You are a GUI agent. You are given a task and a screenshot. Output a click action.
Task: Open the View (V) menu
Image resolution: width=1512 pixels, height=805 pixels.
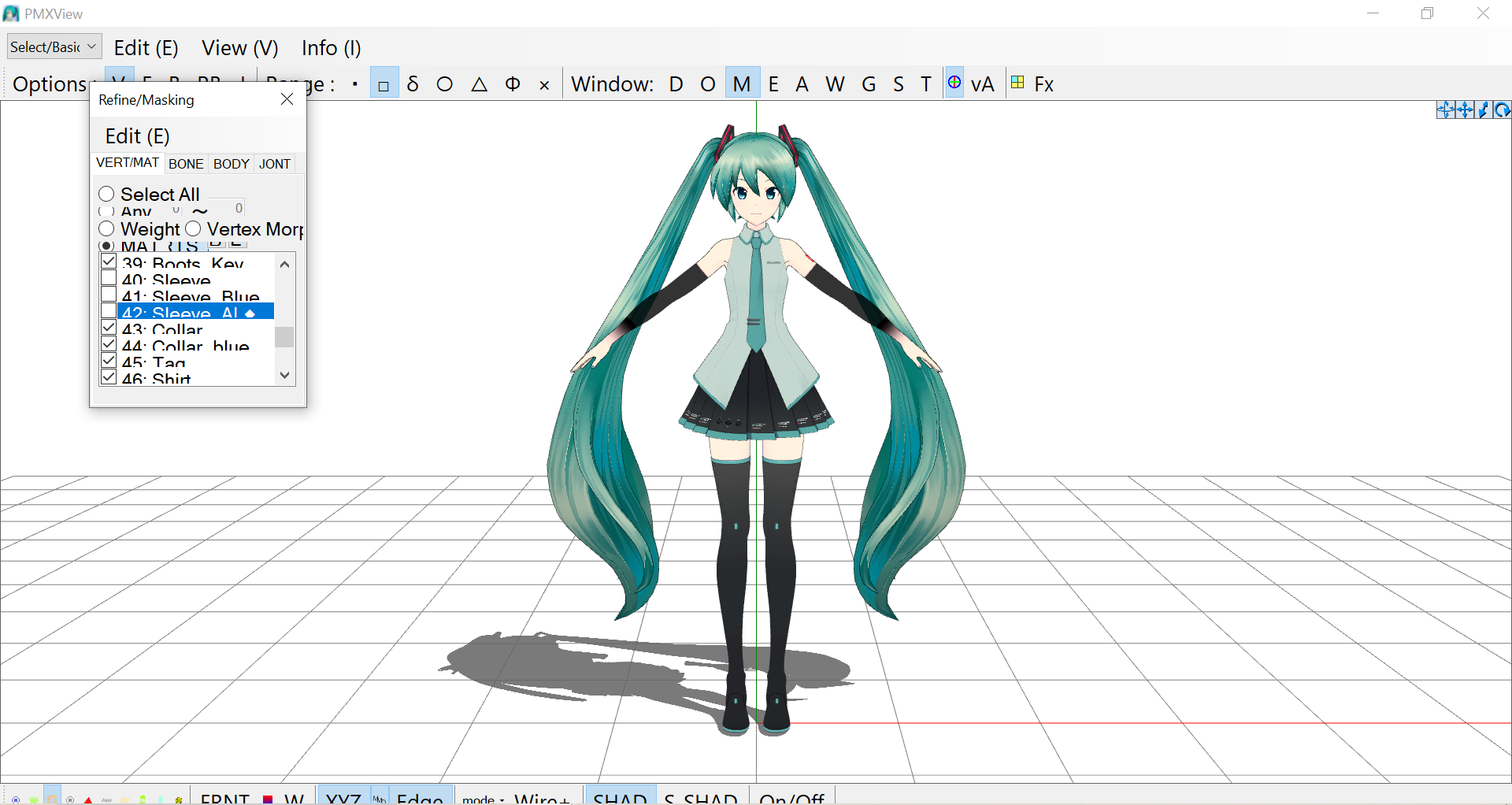pos(240,48)
